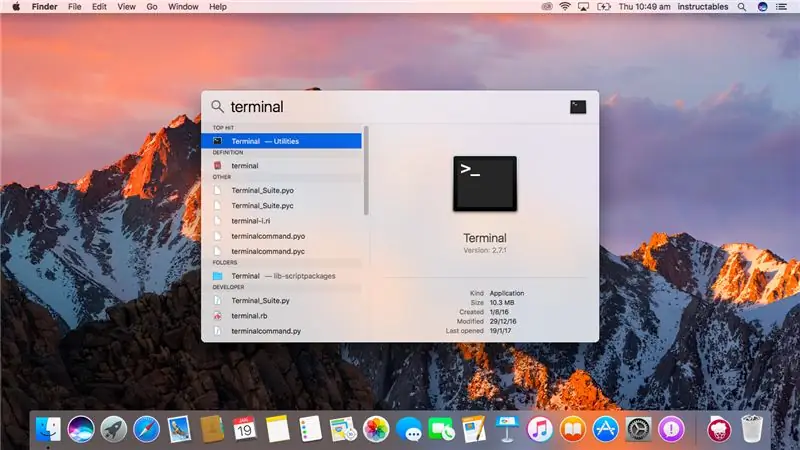
Task: Select terminal dictionary definition result
Action: (x=281, y=165)
